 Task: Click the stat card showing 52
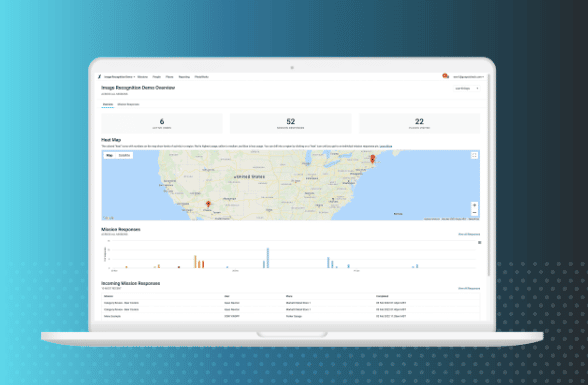pyautogui.click(x=291, y=123)
